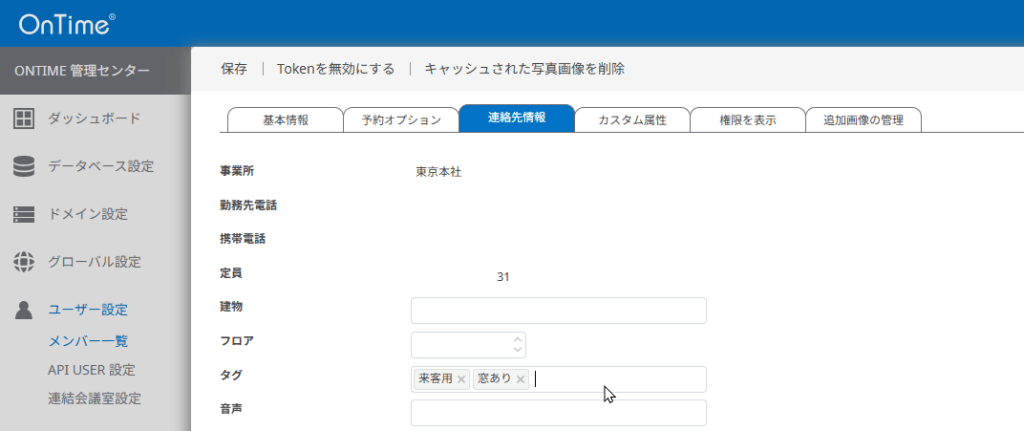The height and width of the screenshot is (431, 1024).
Task: Click the user settings person icon
Action: 24,310
